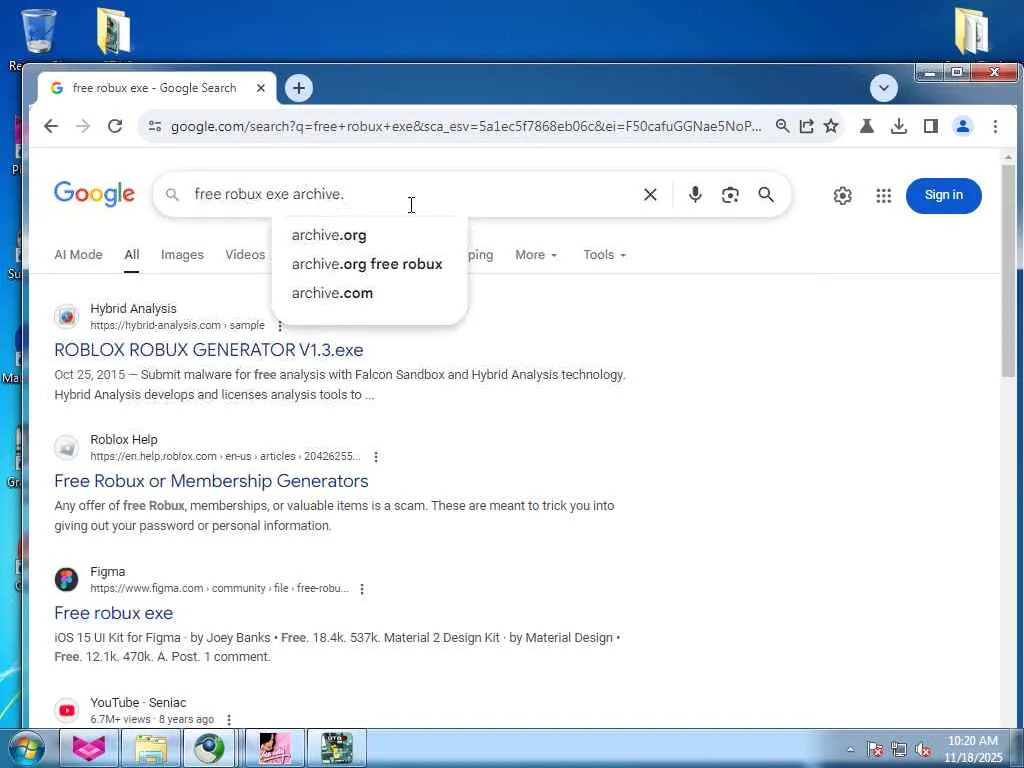Click the muted volume tray icon
The width and height of the screenshot is (1024, 768).
click(923, 749)
